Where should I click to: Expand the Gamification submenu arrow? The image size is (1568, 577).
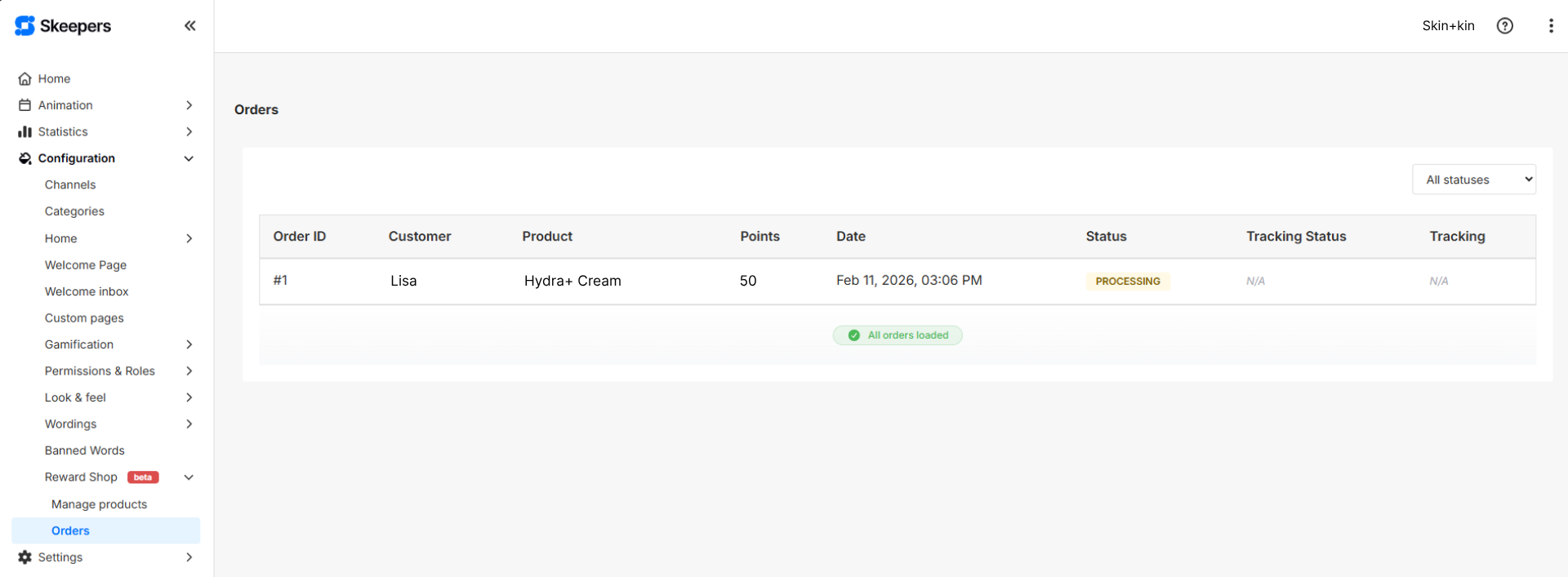(189, 344)
